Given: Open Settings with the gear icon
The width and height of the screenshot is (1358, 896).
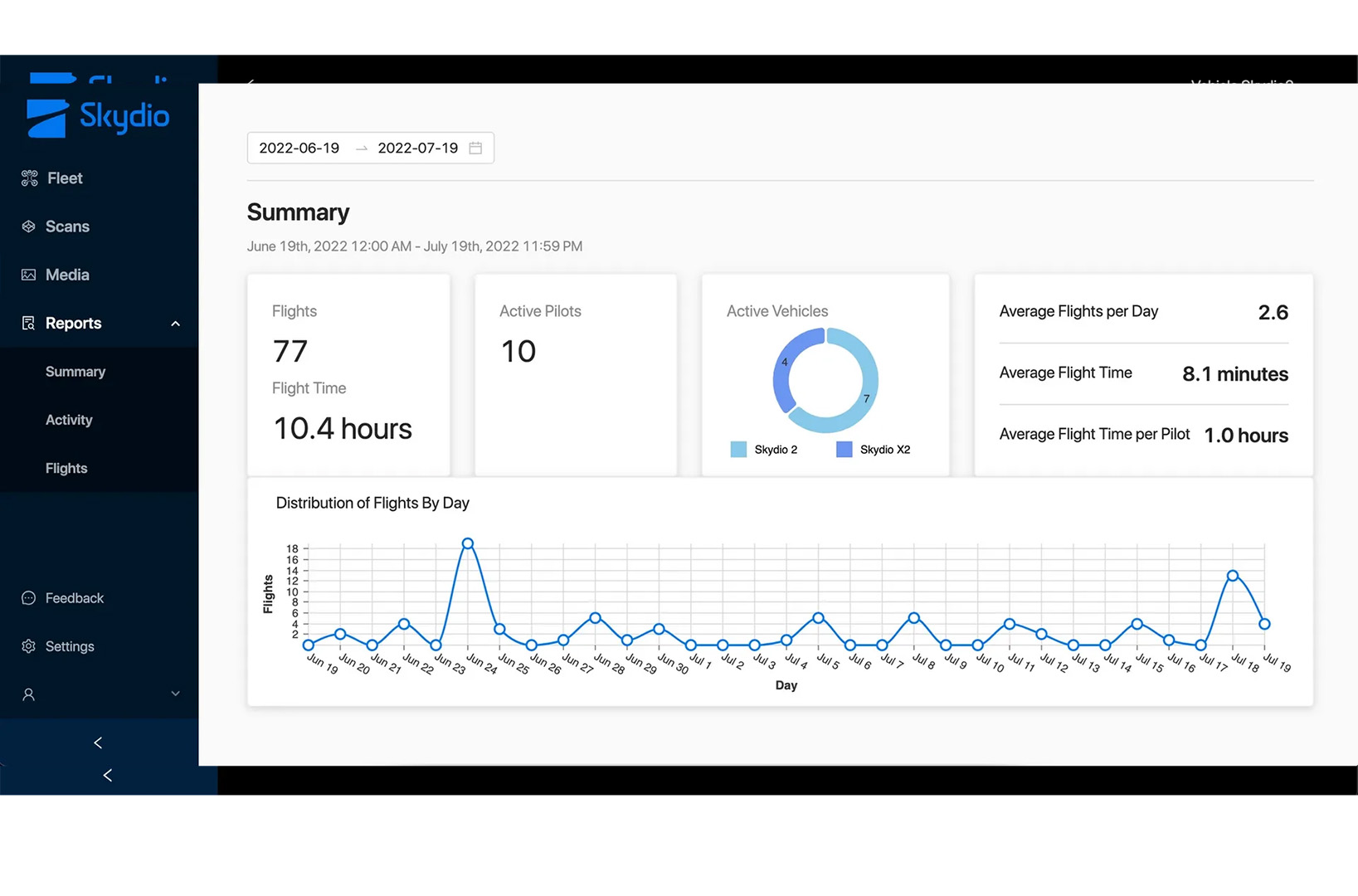Looking at the screenshot, I should (29, 645).
